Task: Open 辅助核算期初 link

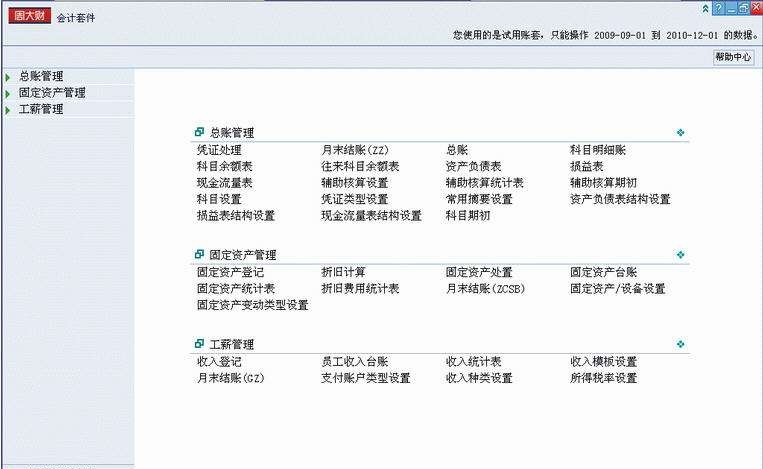Action: point(603,183)
